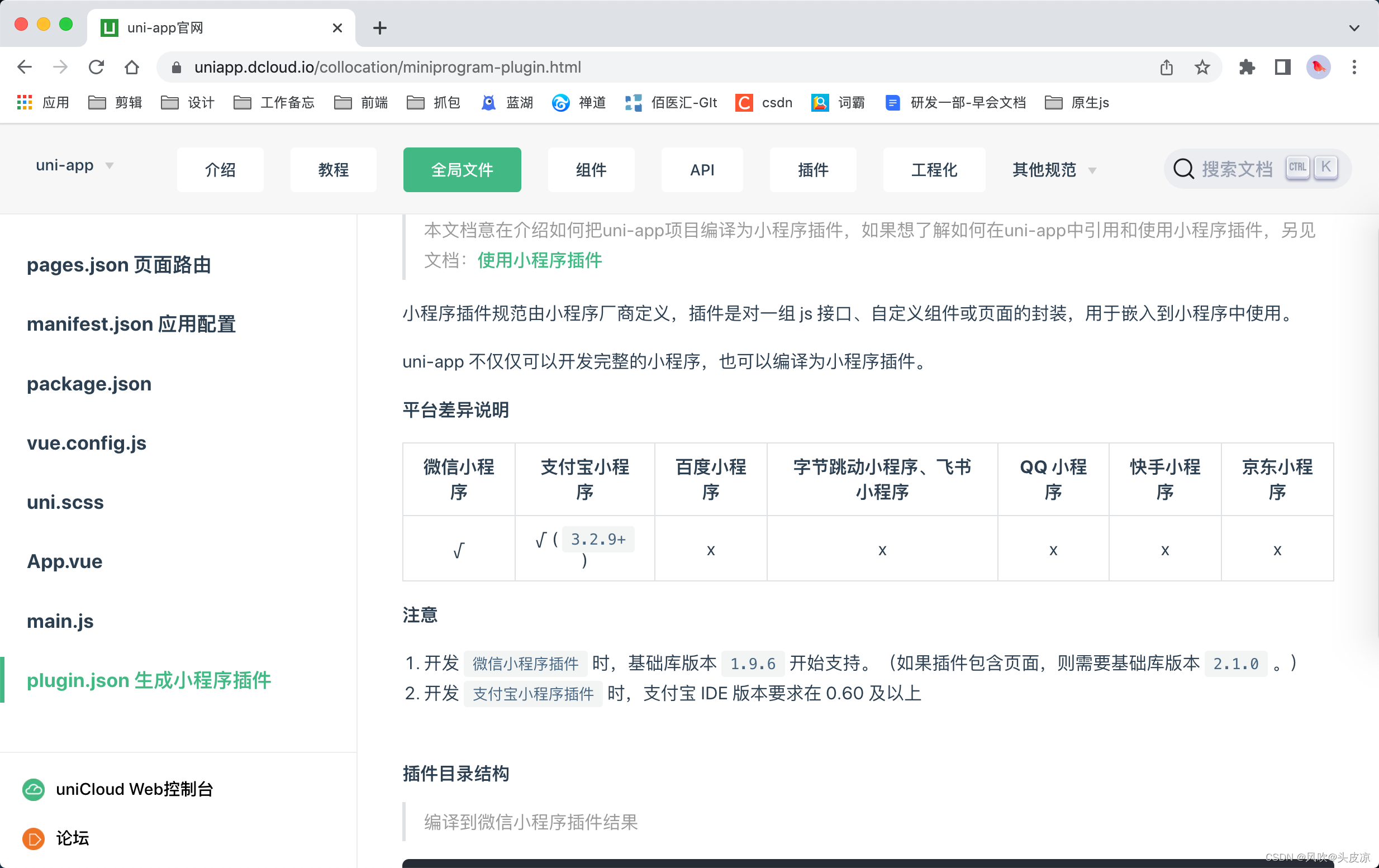Bookmark page with star icon
The width and height of the screenshot is (1379, 868).
pyautogui.click(x=1202, y=67)
